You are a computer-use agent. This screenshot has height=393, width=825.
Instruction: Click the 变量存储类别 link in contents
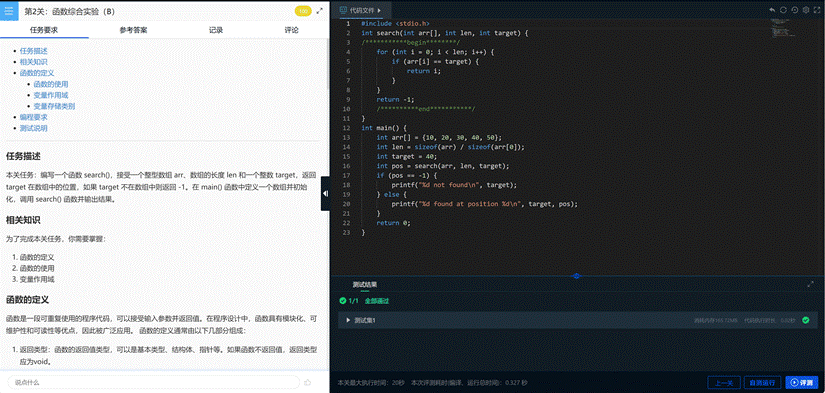click(54, 106)
